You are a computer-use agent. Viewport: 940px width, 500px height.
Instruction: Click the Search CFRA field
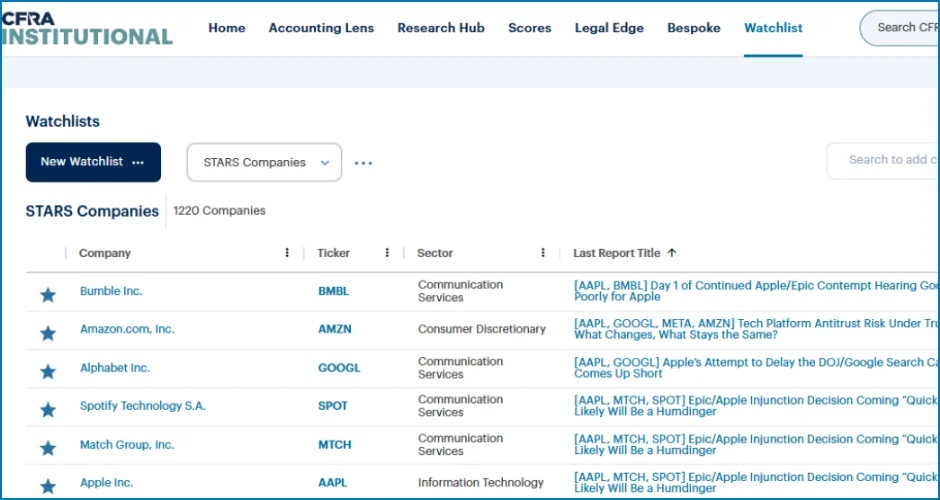tap(899, 28)
